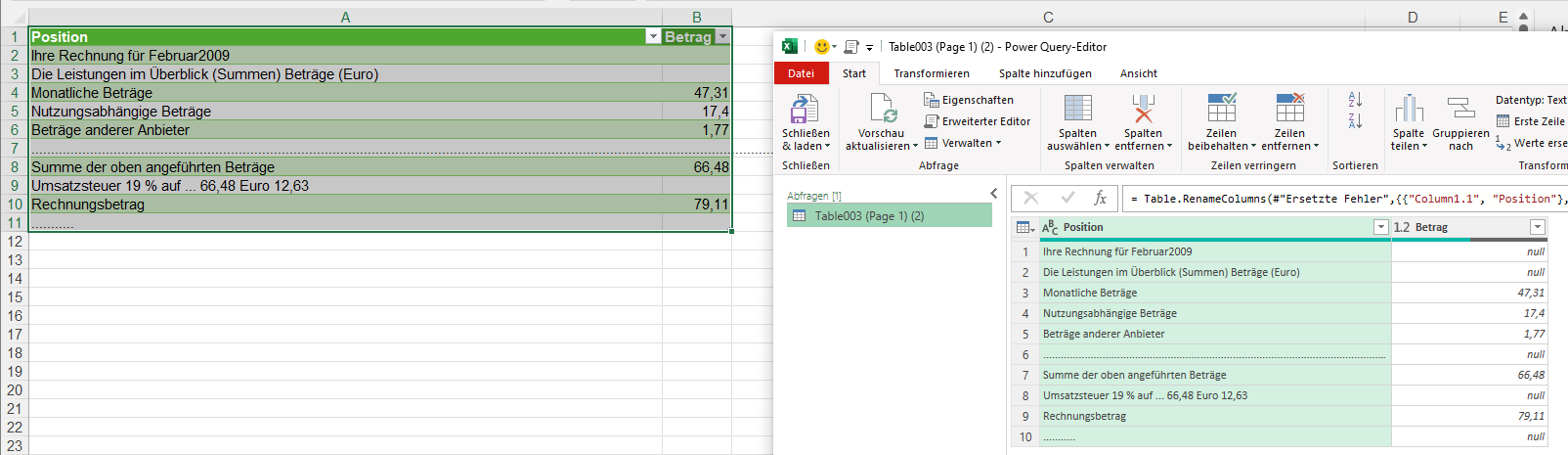Click Spalten entfernen icon
Viewport: 1568px width, 455px height.
pyautogui.click(x=1143, y=109)
